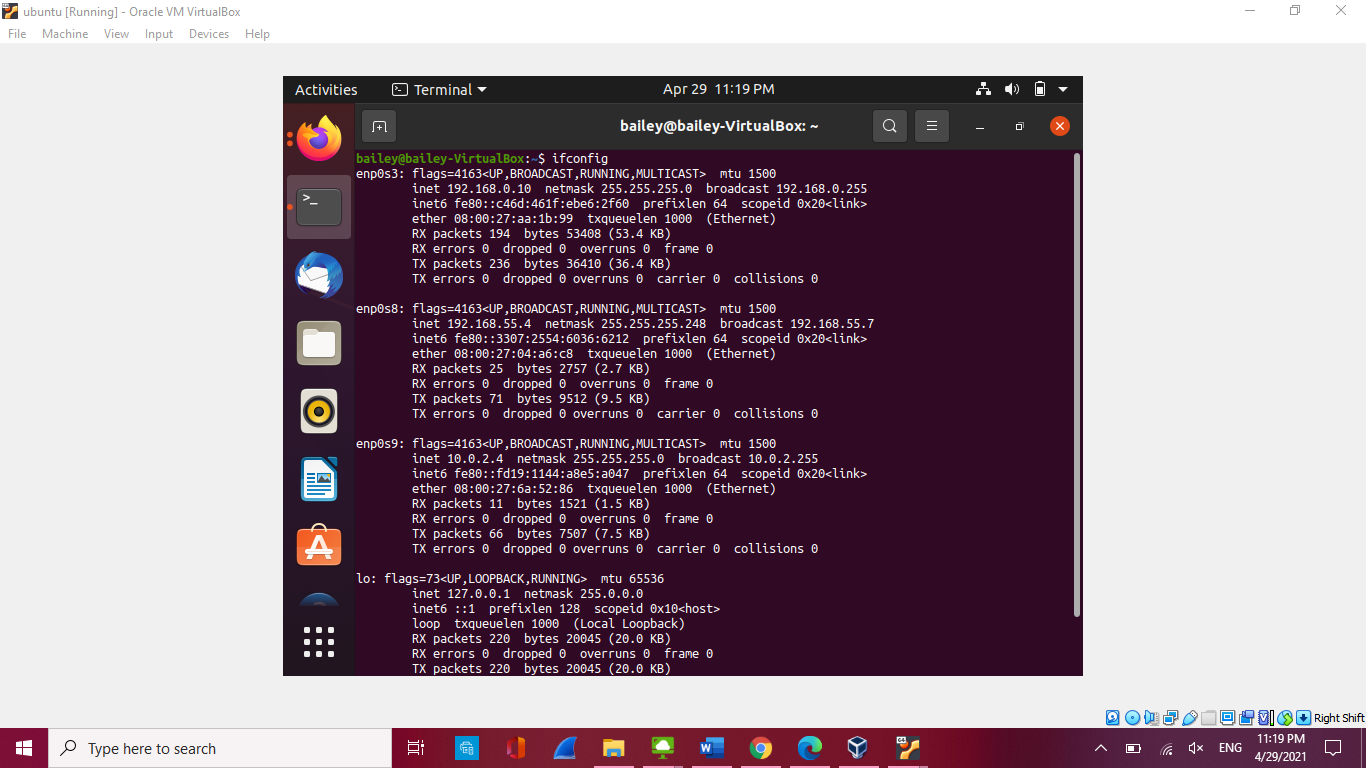
Task: Click Activities in the top bar
Action: point(326,90)
